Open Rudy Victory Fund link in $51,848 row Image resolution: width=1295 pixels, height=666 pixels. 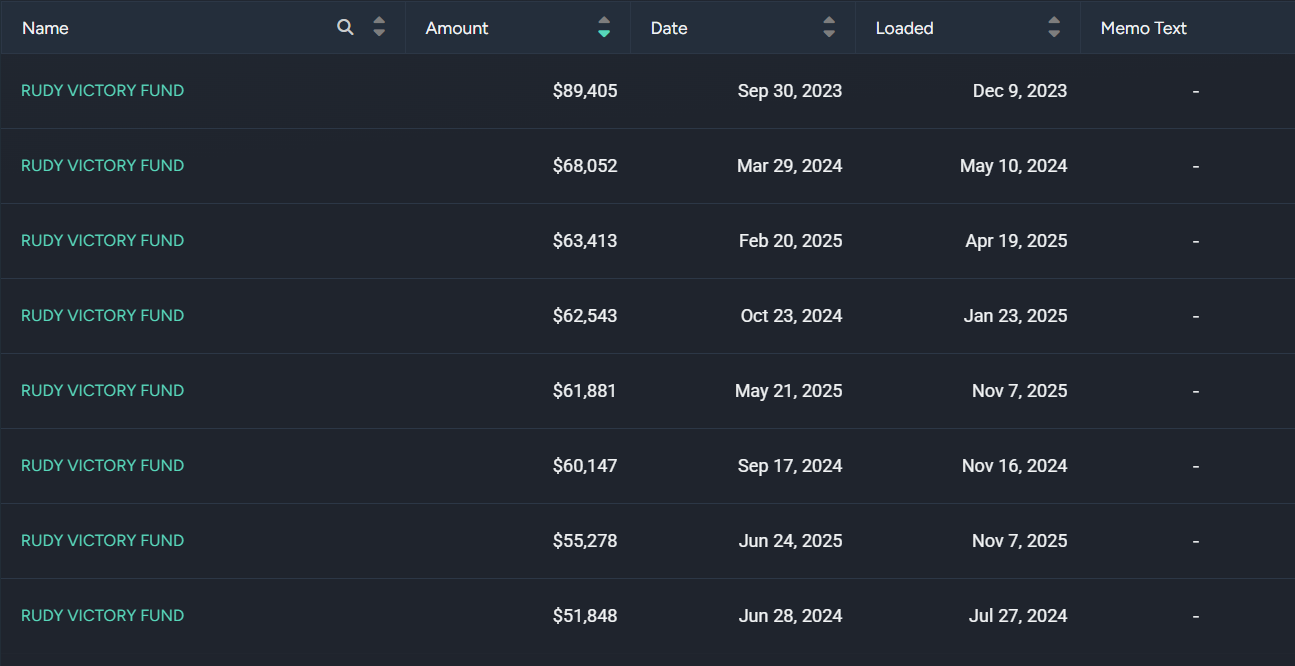coord(103,616)
